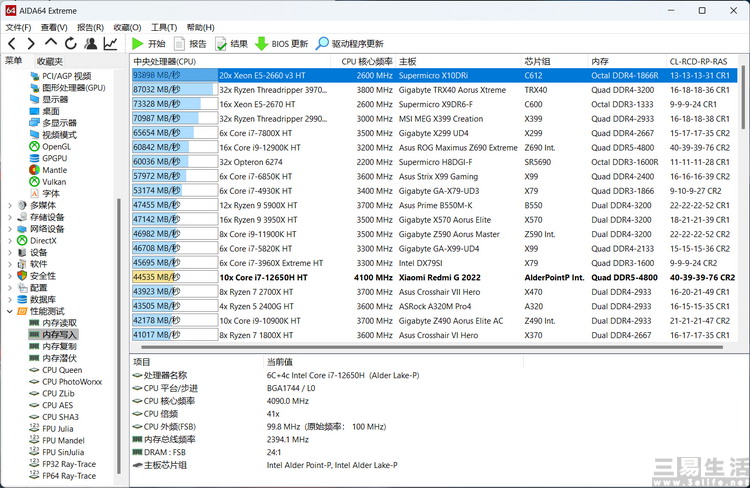
Task: Select 视频模式 tree item
Action: click(x=53, y=135)
